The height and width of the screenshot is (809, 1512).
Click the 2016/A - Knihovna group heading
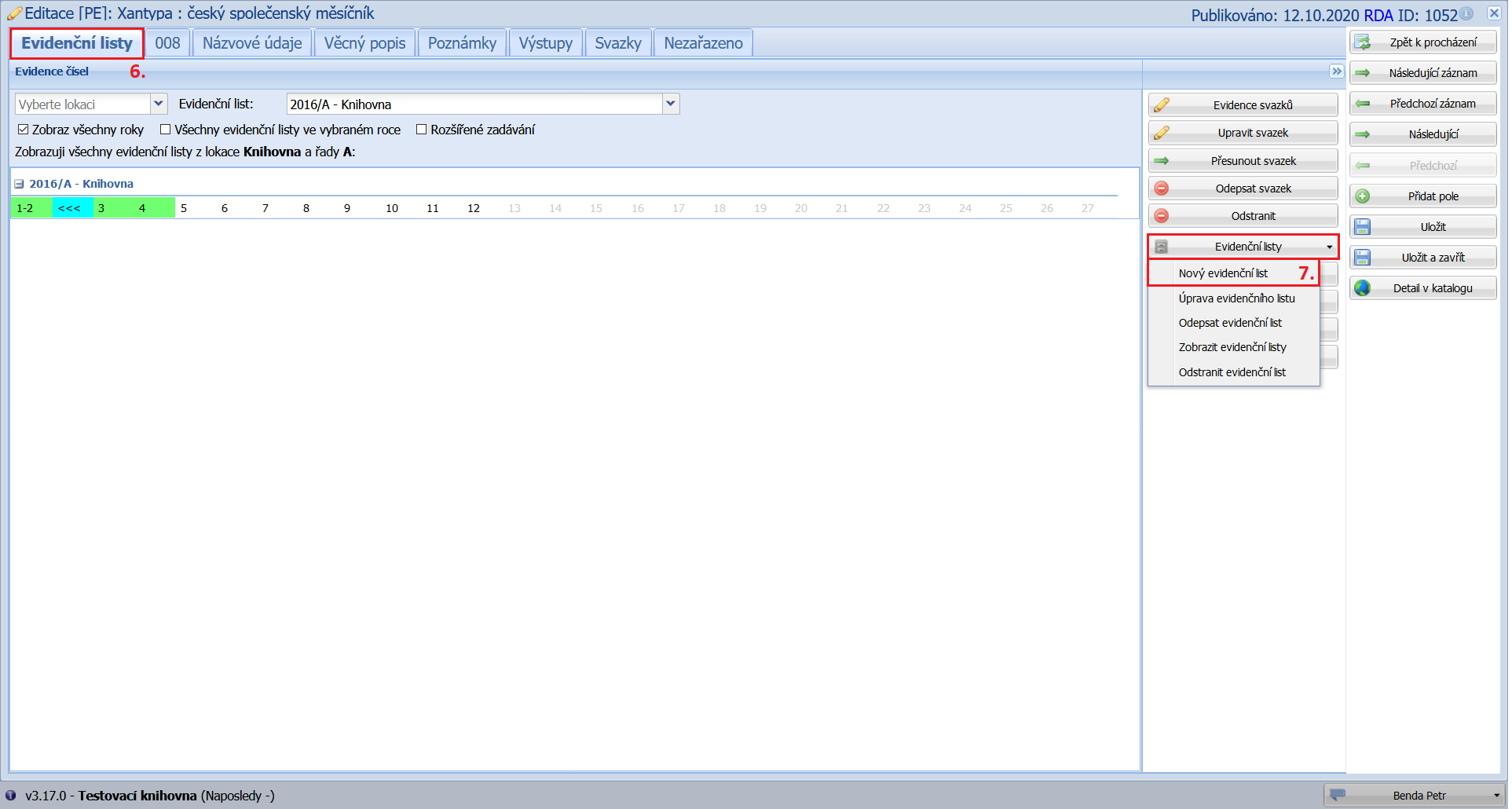pos(81,184)
